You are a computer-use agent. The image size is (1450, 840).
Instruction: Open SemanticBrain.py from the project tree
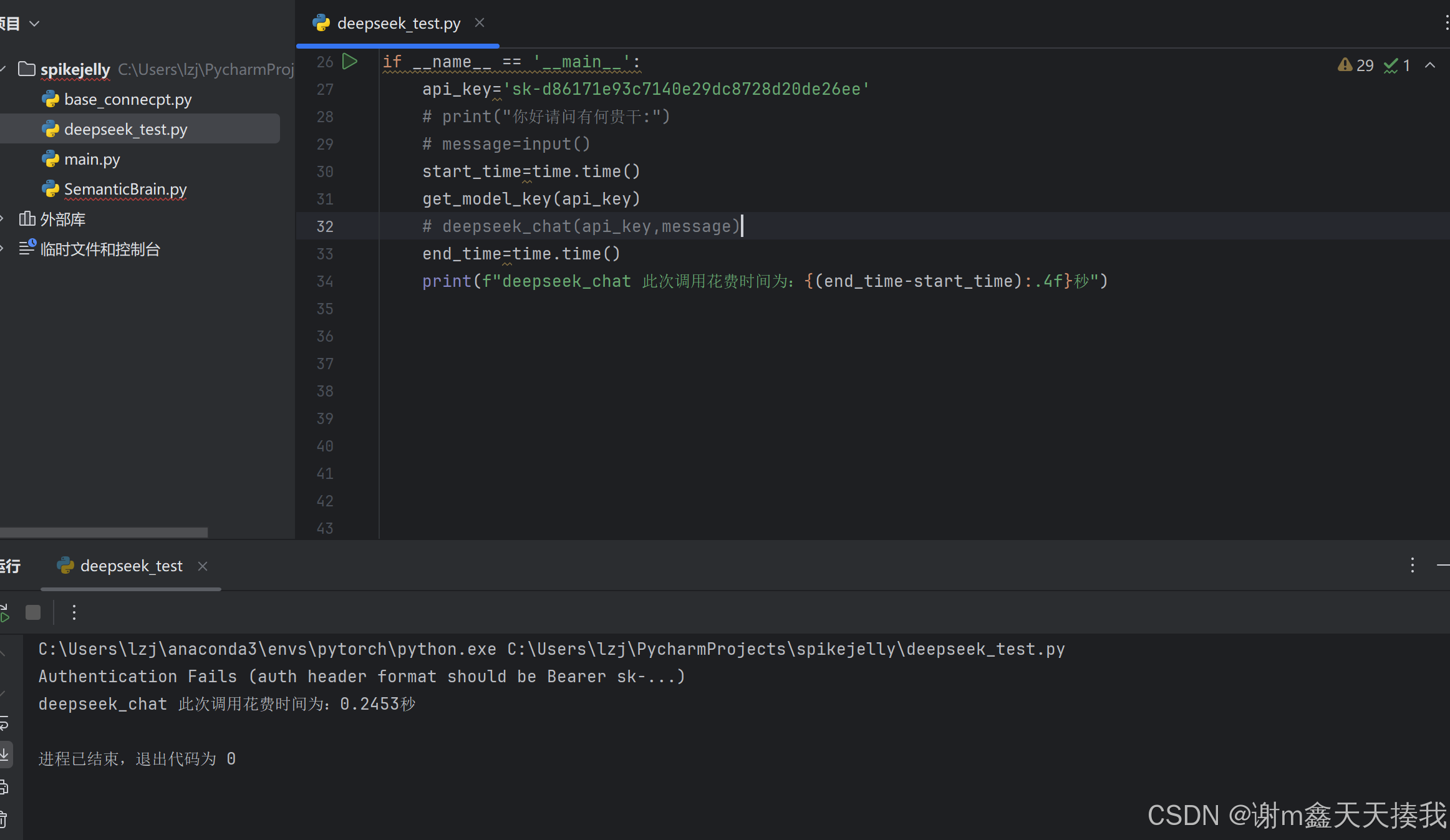point(125,190)
